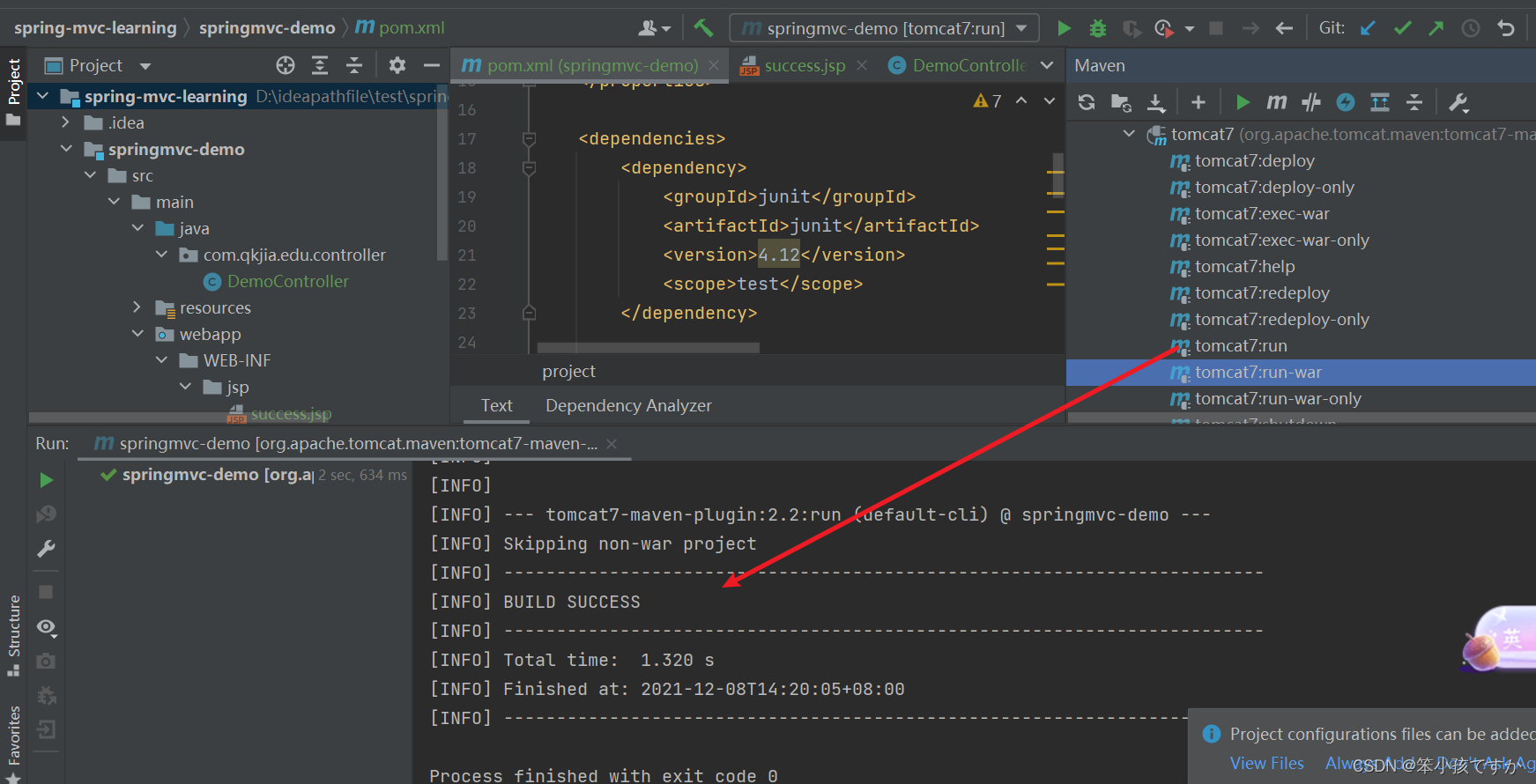Open the Project view type dropdown
This screenshot has width=1536, height=784.
[x=145, y=66]
